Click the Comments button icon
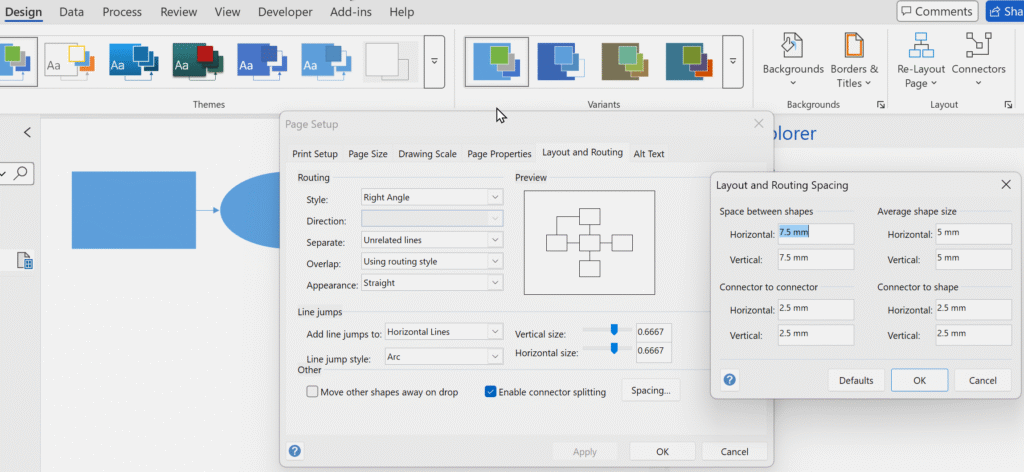 click(x=909, y=12)
